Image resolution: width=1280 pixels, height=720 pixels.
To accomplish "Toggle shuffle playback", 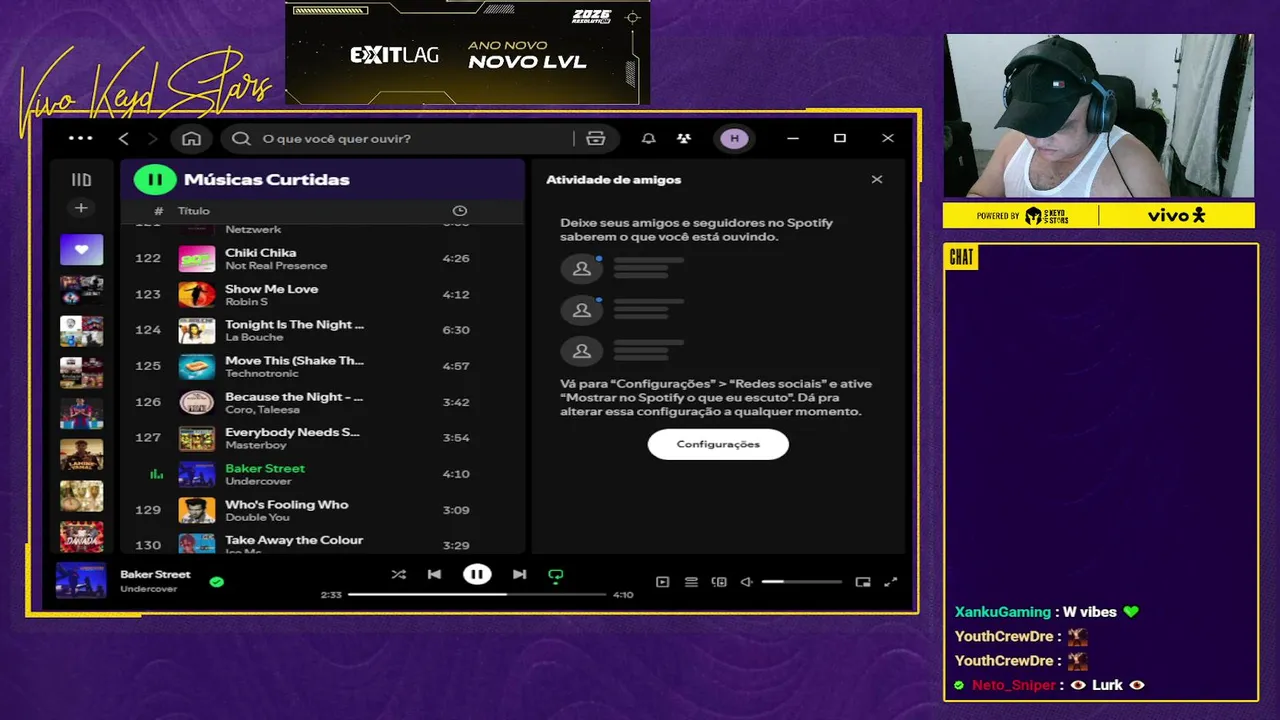I will [x=399, y=575].
